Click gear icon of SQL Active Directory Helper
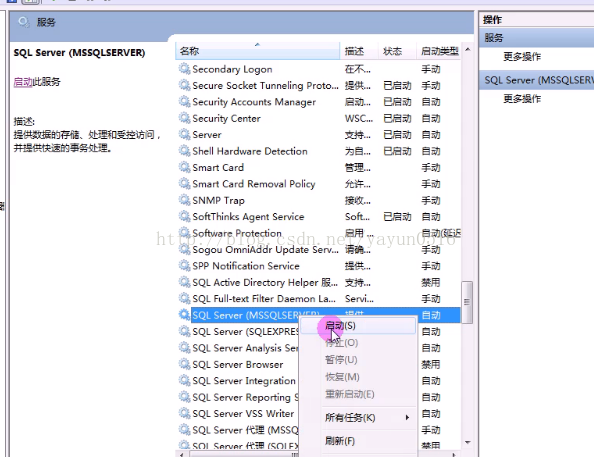This screenshot has width=594, height=457. coord(184,282)
